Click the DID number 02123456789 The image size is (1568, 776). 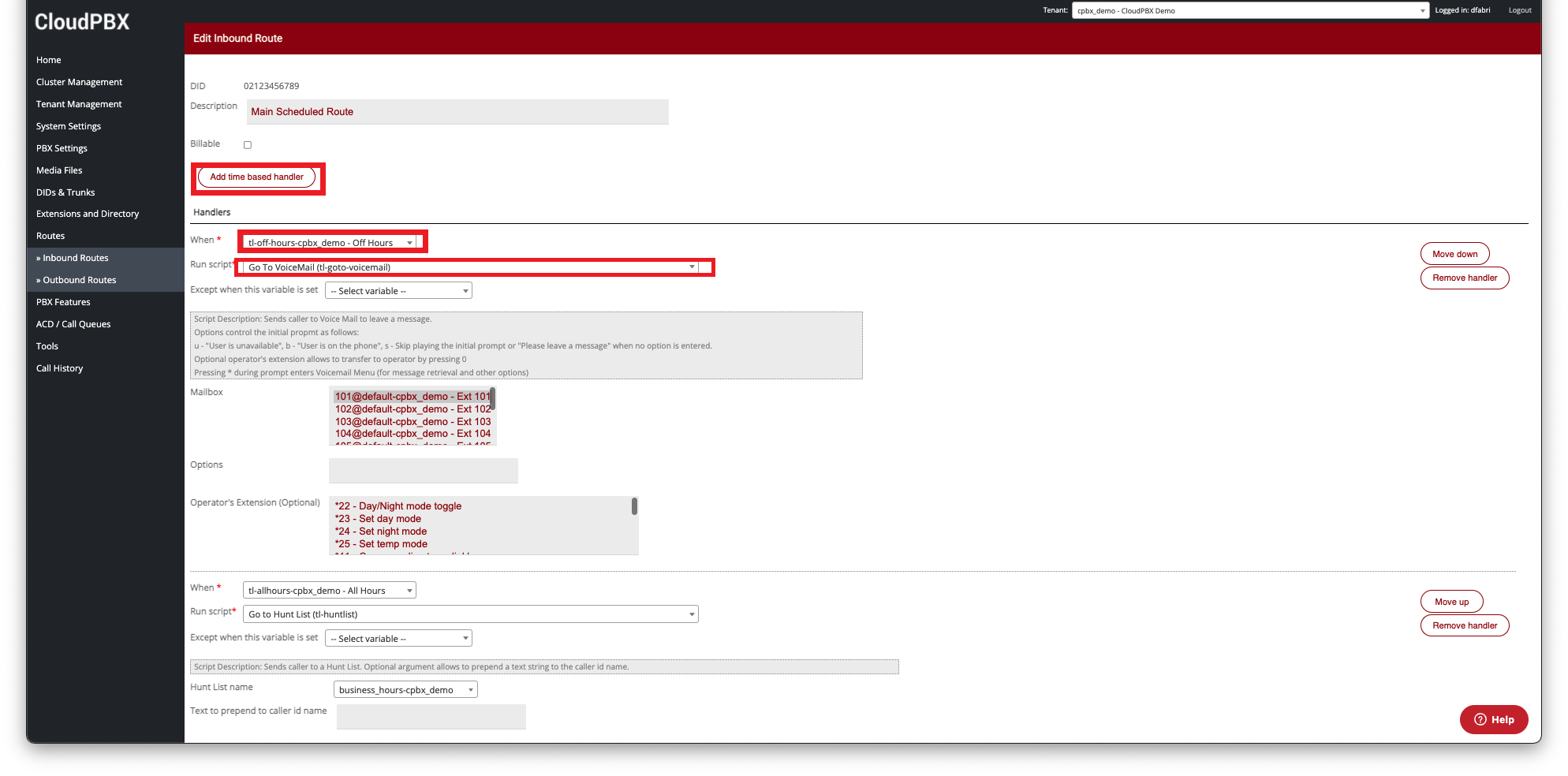coord(271,86)
